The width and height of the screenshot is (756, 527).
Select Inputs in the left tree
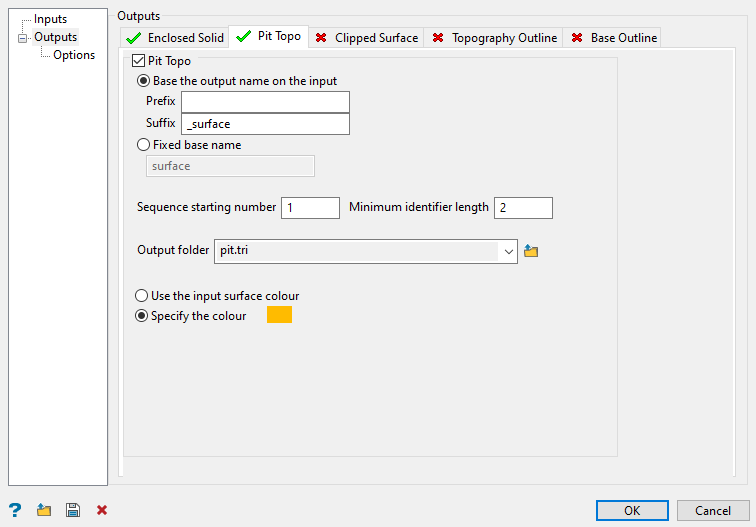(50, 19)
